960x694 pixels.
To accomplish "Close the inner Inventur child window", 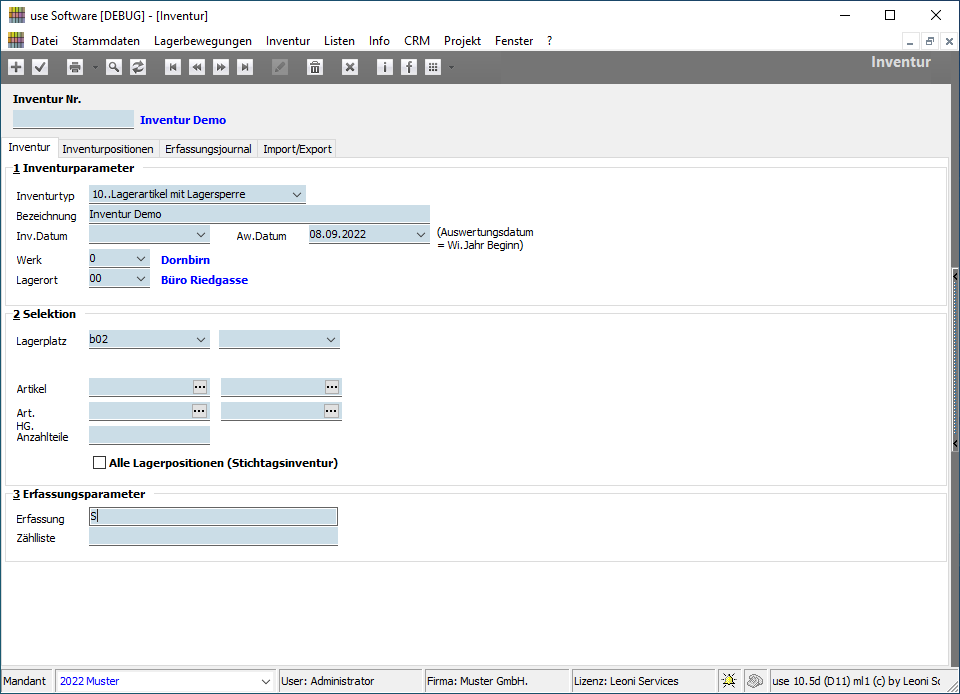I will (949, 41).
